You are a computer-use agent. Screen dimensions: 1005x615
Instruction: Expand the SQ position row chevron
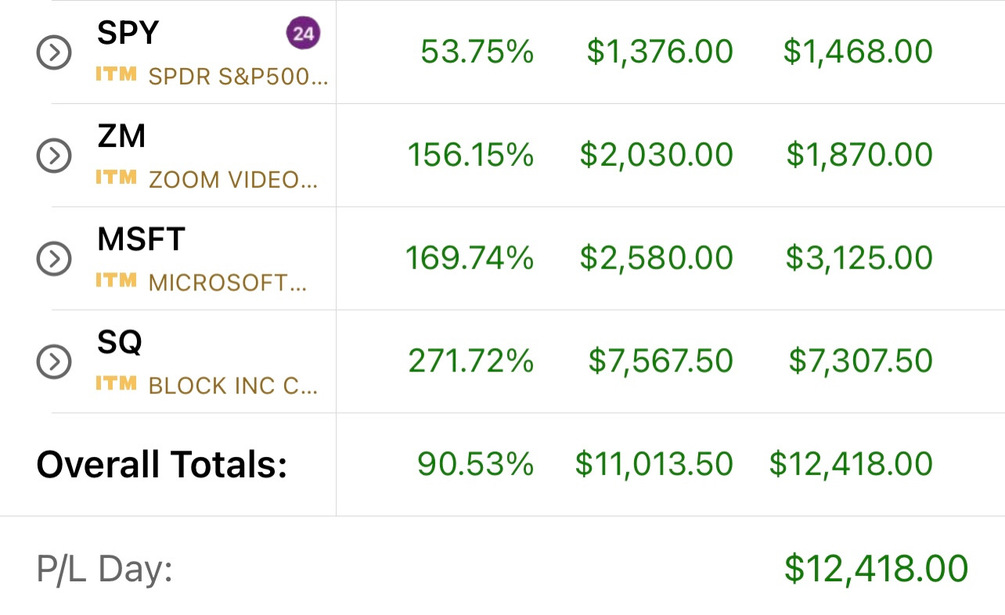tap(53, 362)
